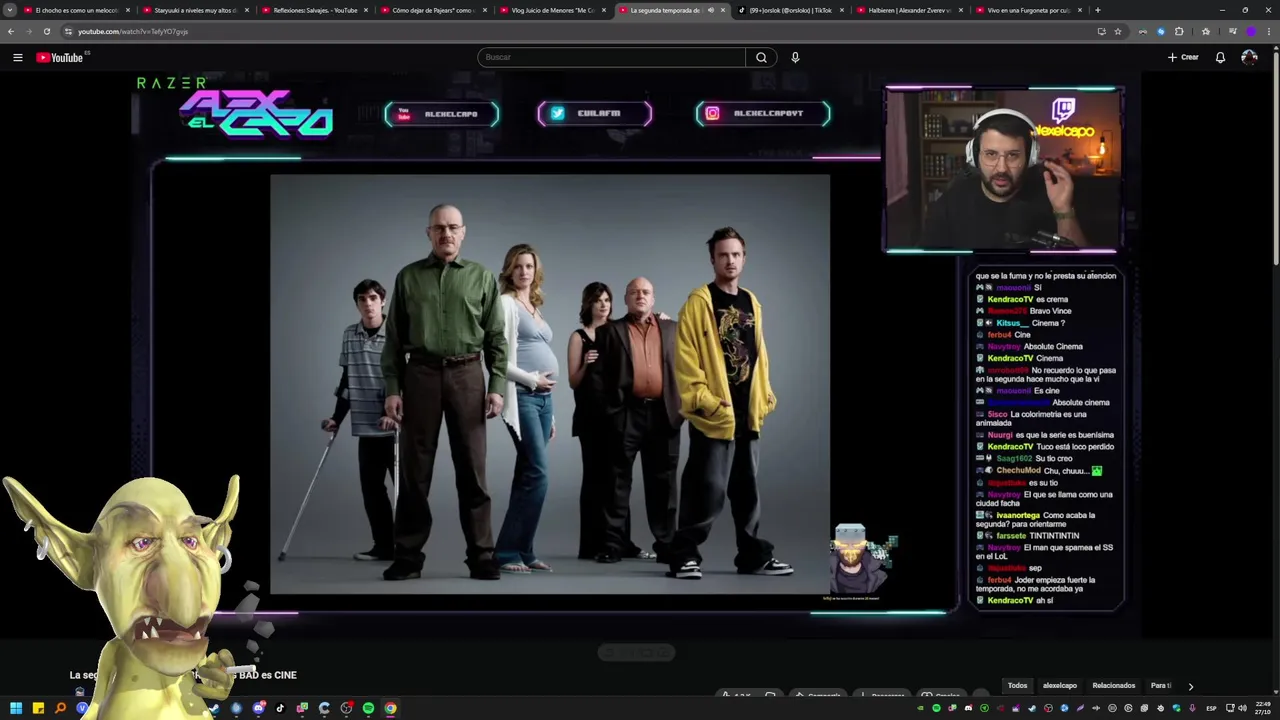The width and height of the screenshot is (1280, 720).
Task: Reload the page
Action: [46, 31]
